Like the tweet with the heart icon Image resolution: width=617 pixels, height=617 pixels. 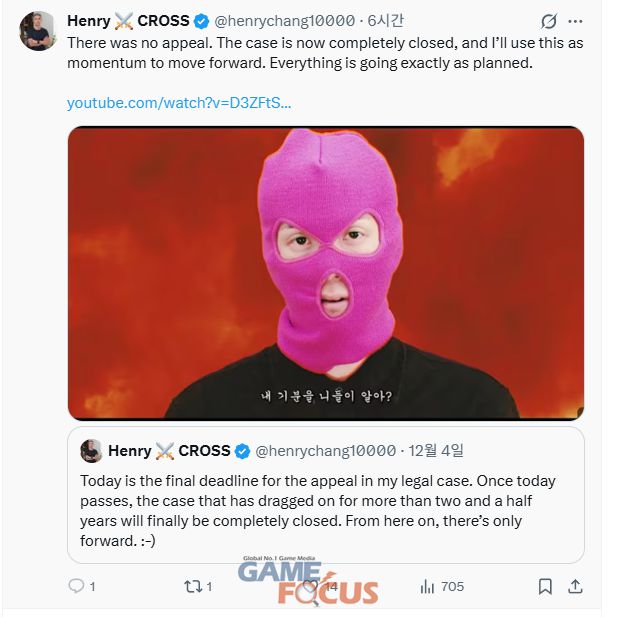point(312,586)
